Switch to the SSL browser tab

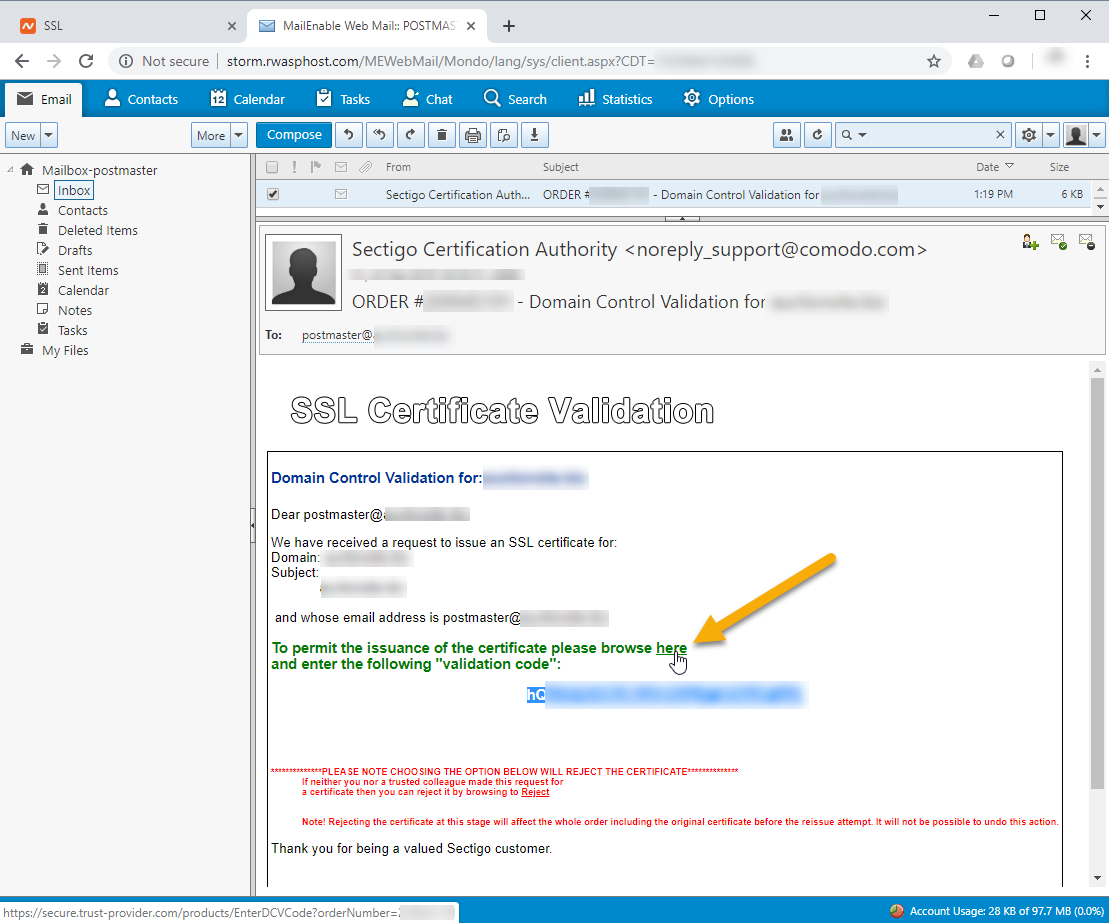click(127, 26)
